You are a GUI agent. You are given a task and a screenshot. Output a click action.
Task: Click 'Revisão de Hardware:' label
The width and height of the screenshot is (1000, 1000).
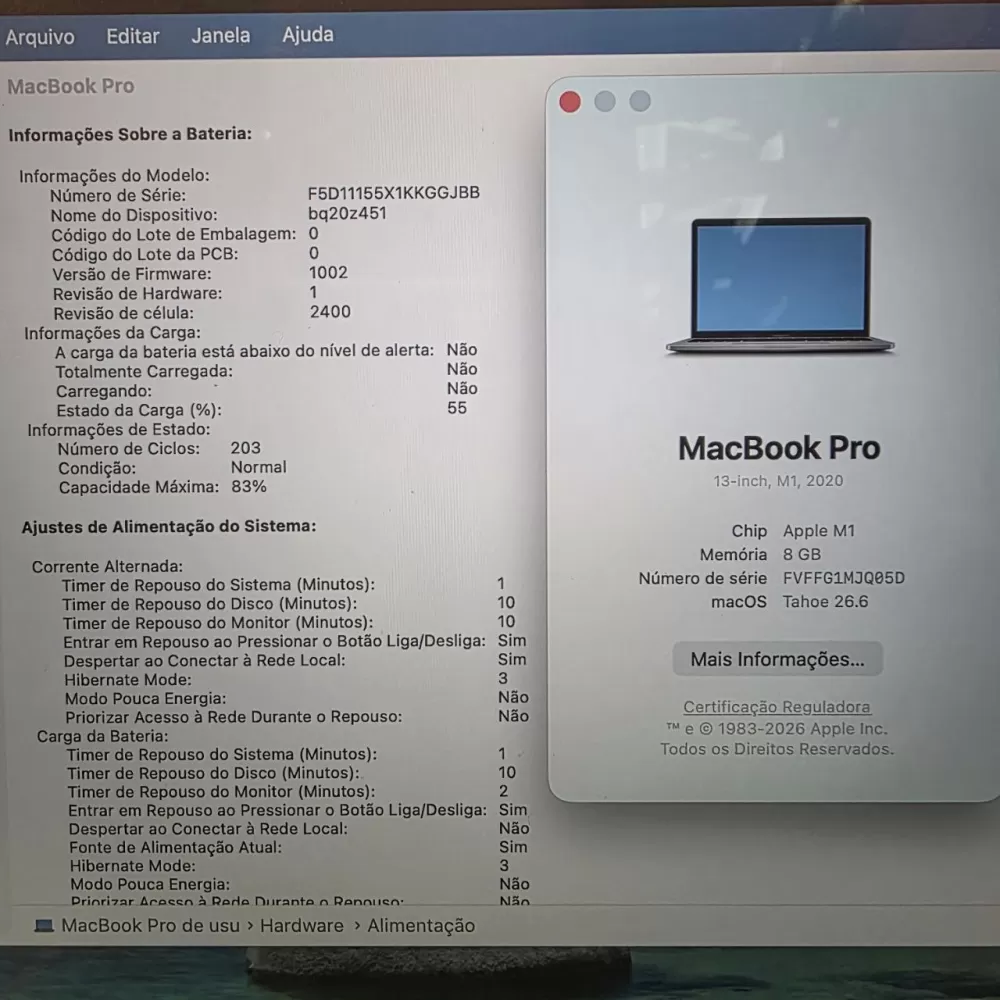(x=138, y=293)
